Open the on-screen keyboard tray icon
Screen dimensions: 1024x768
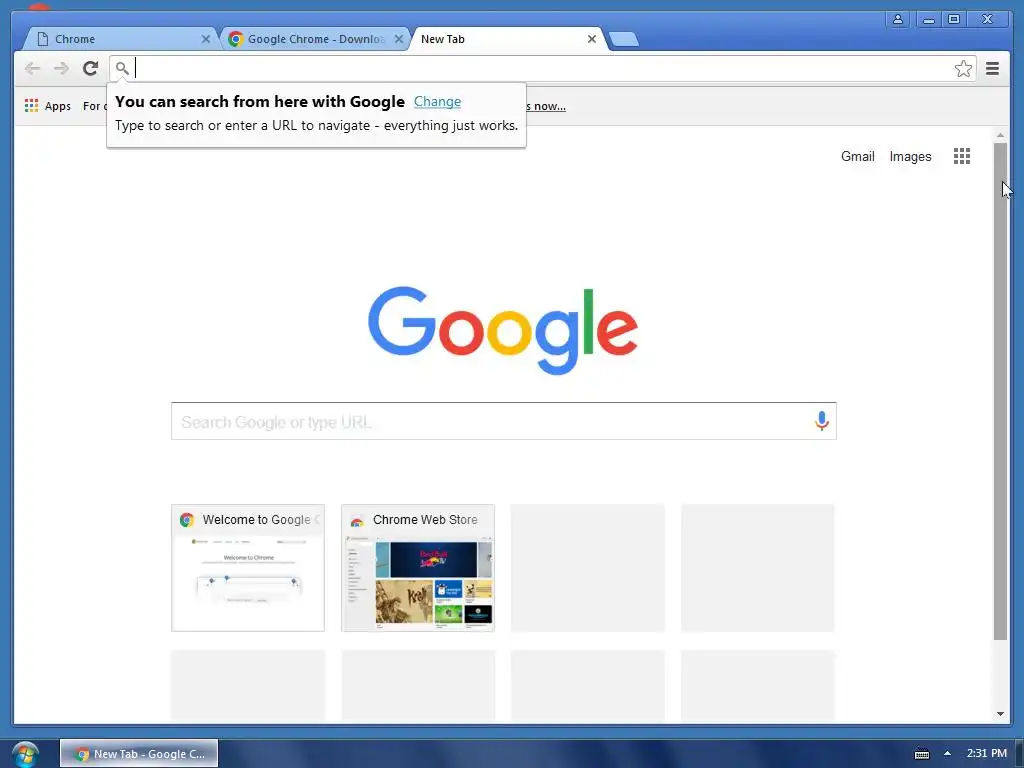(921, 754)
